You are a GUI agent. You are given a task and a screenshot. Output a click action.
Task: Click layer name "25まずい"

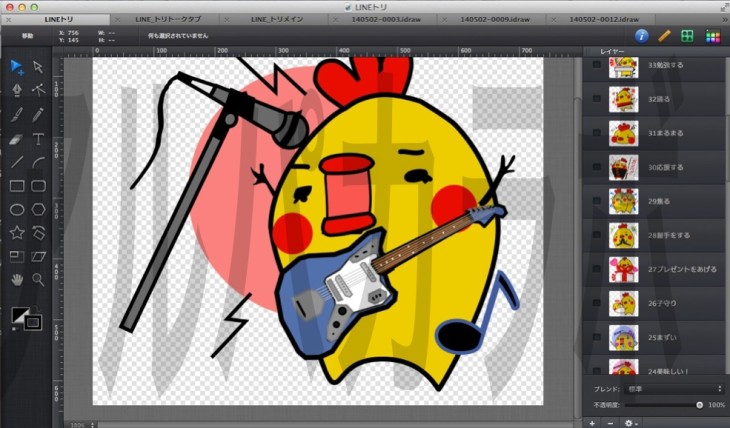click(x=662, y=337)
